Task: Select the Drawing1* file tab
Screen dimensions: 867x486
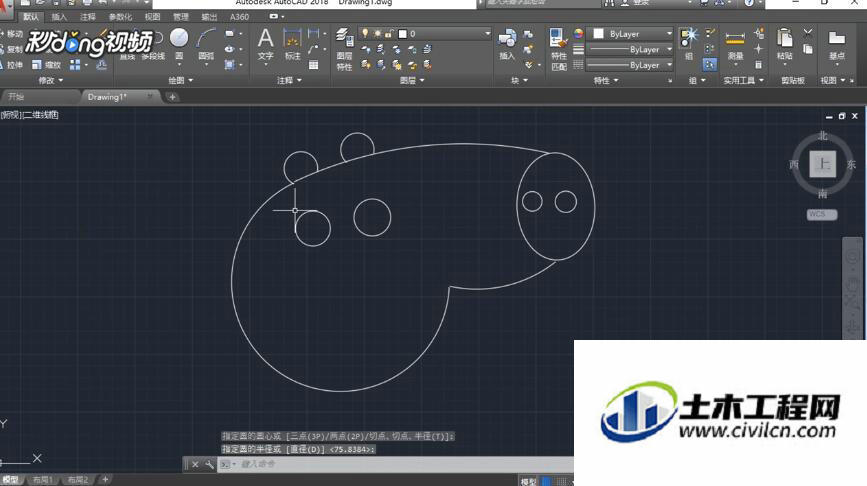Action: [x=119, y=97]
